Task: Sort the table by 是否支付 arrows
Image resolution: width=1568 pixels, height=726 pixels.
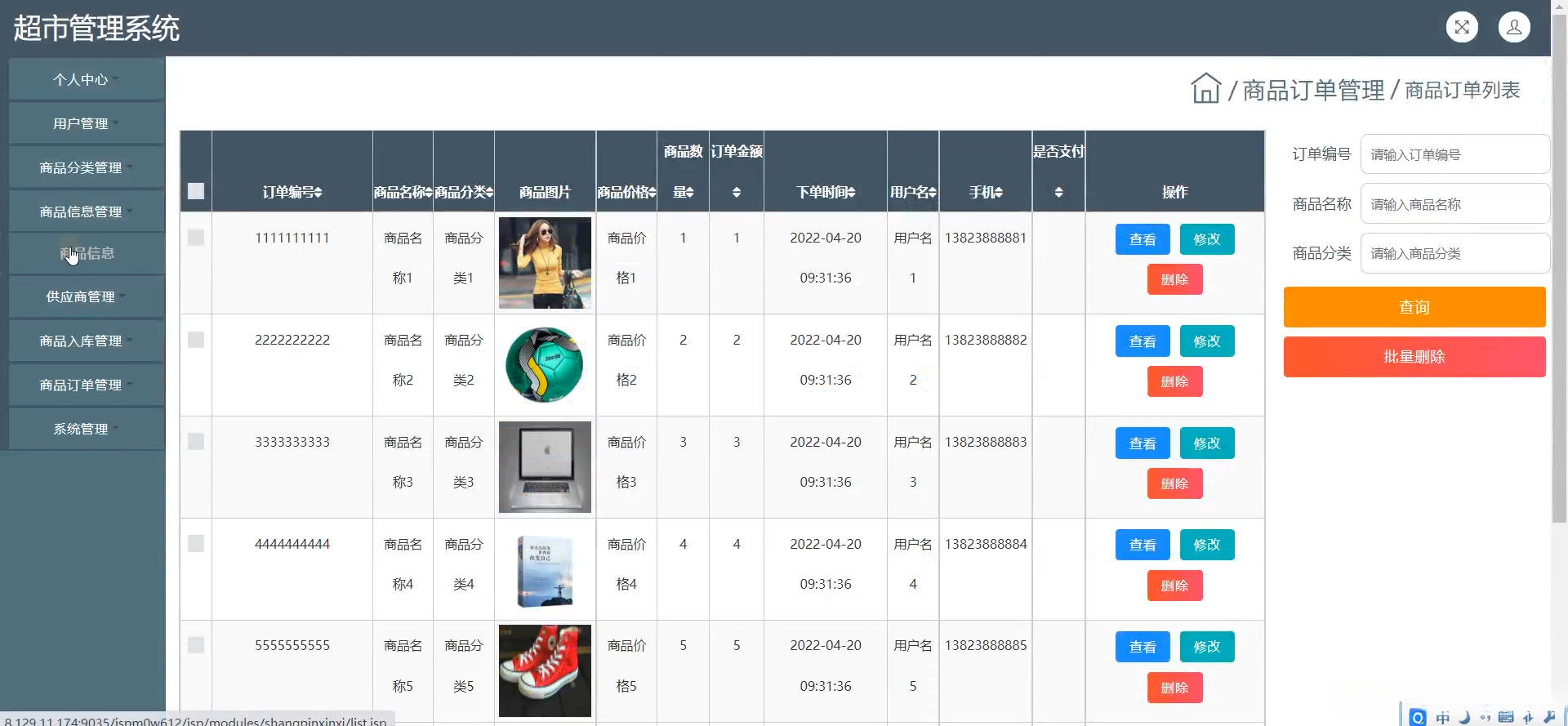Action: 1059,193
